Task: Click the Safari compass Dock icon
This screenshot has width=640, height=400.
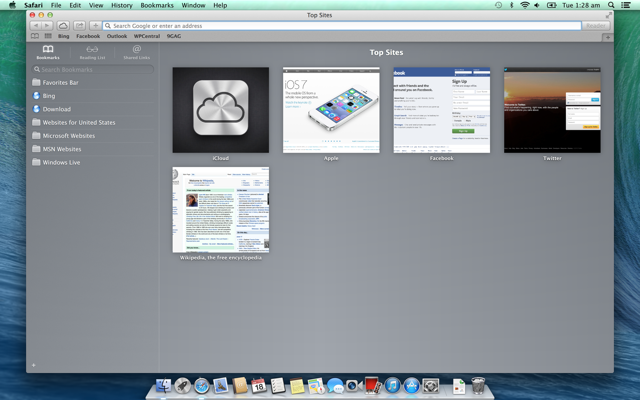Action: 202,385
